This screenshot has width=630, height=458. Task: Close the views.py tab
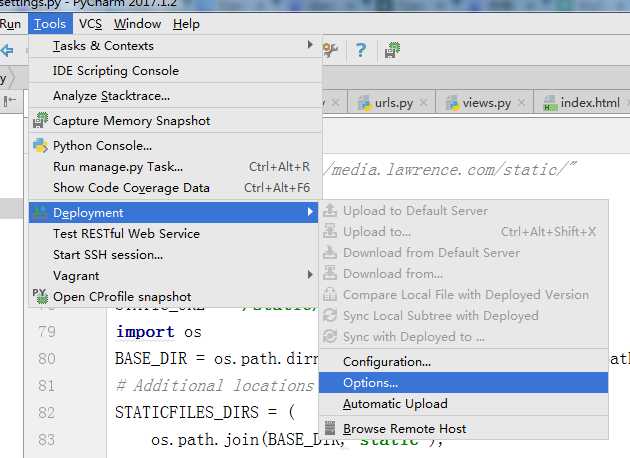(521, 103)
